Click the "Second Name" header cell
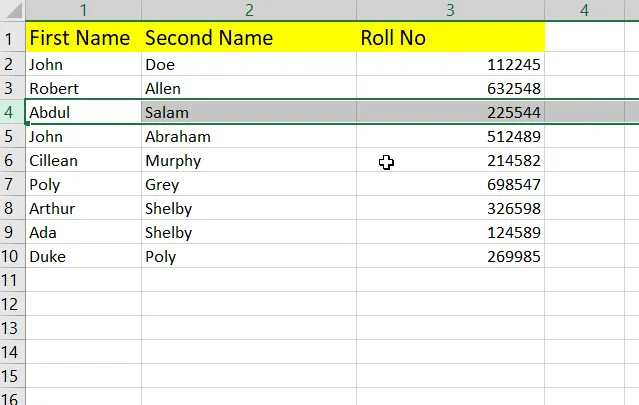Screen dimensions: 639x405 click(x=249, y=38)
